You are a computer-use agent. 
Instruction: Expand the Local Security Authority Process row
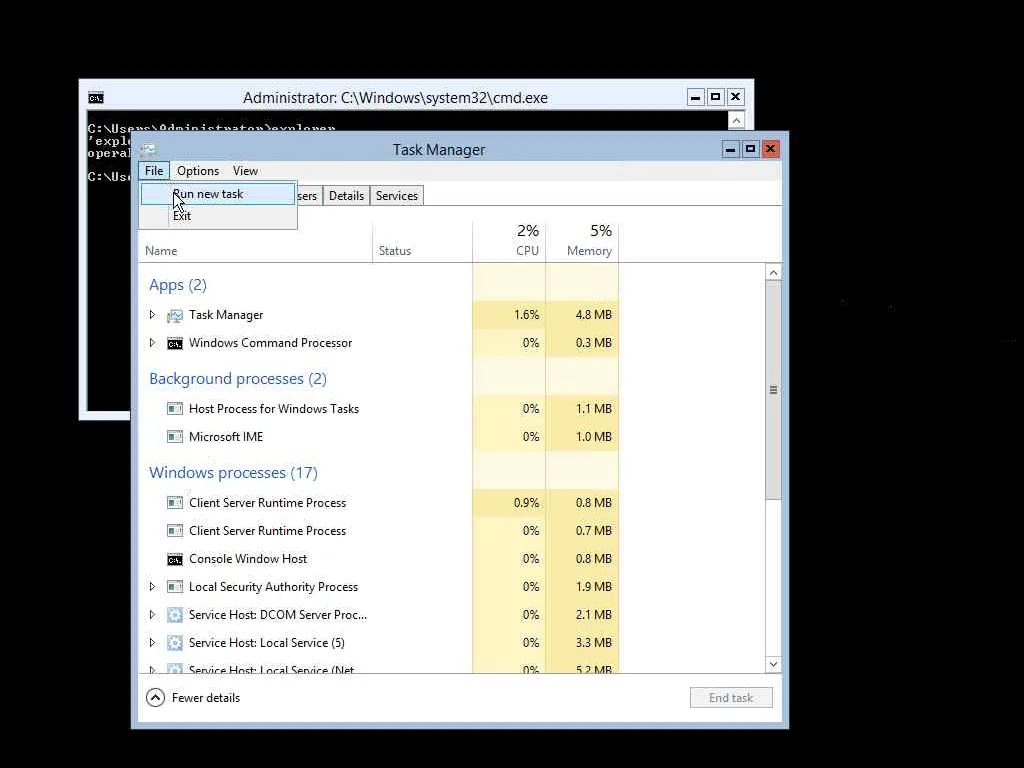tap(152, 586)
